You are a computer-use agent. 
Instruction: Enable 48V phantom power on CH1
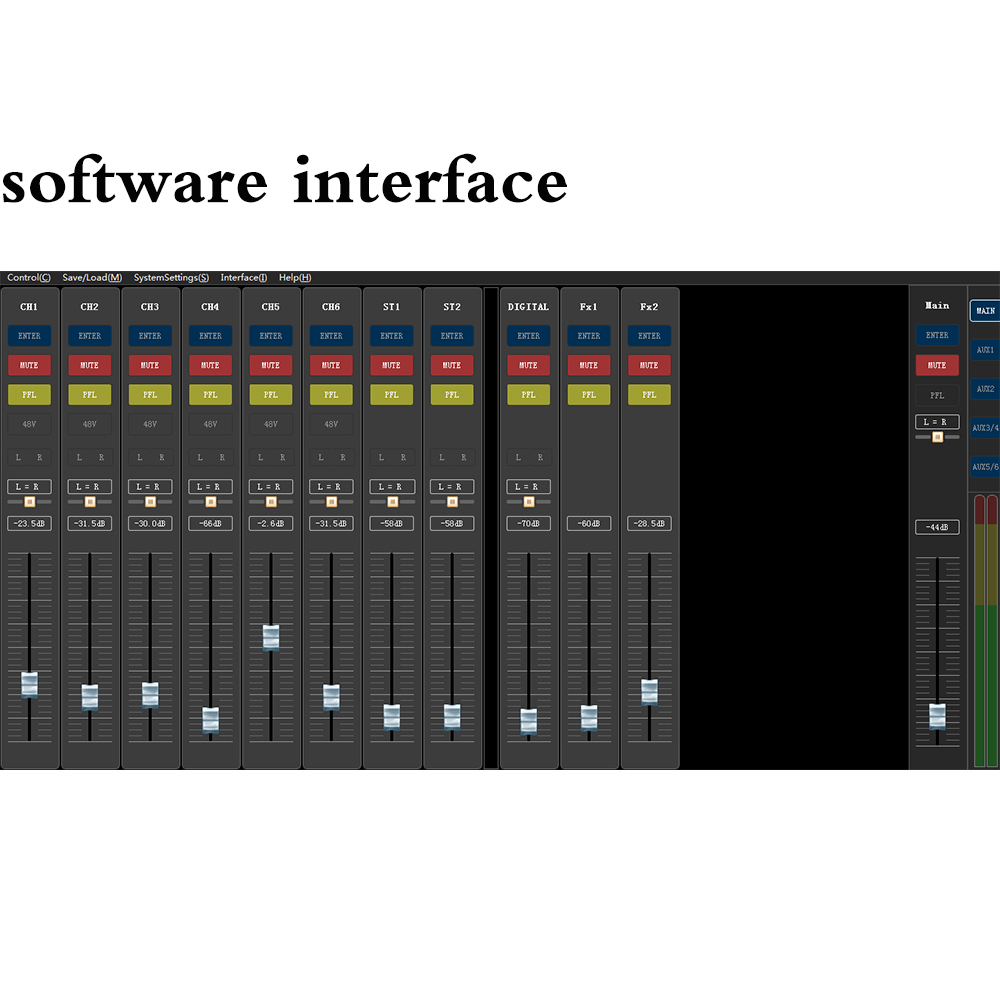pyautogui.click(x=29, y=424)
